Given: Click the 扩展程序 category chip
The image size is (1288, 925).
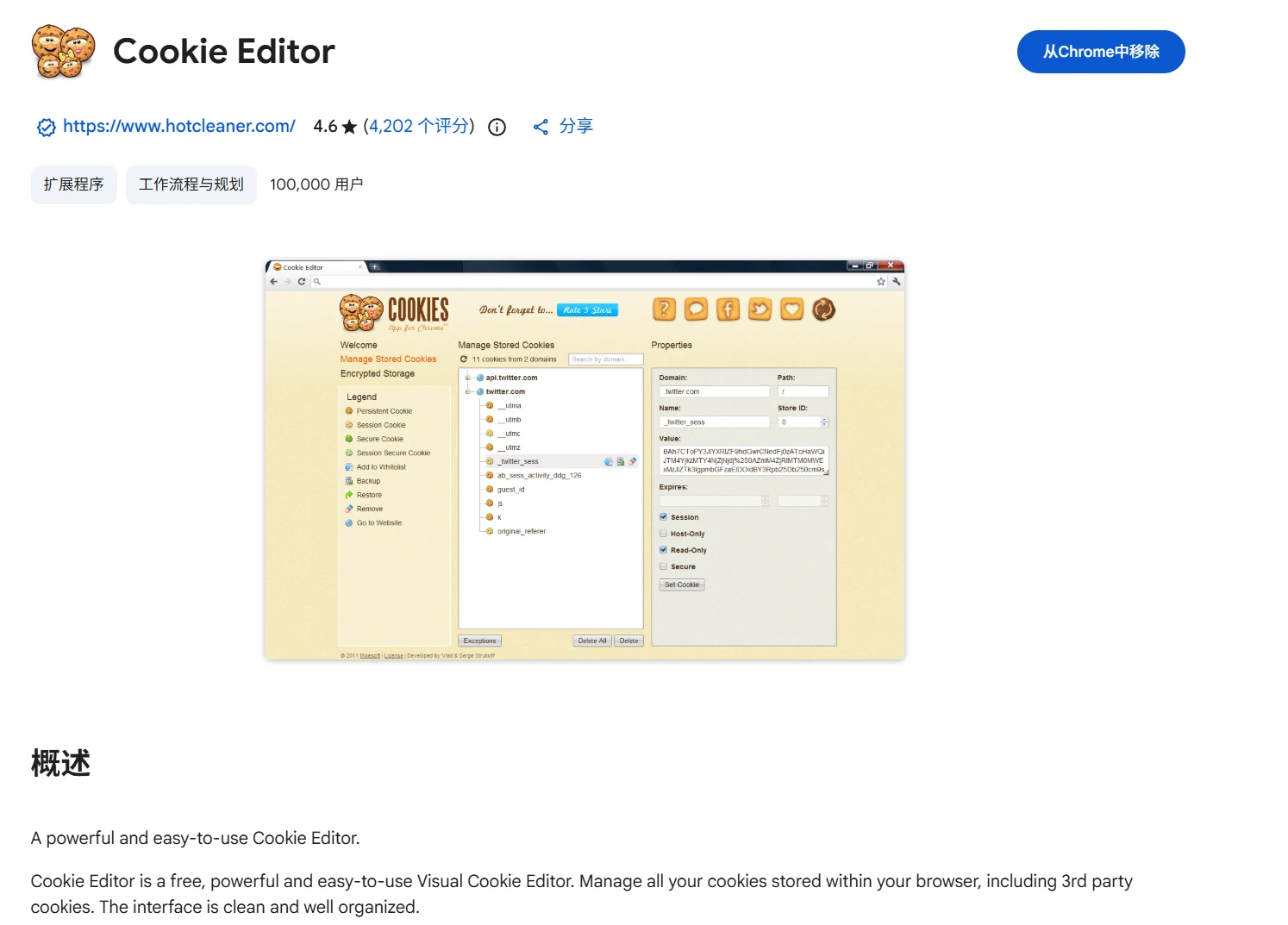Looking at the screenshot, I should (x=74, y=184).
